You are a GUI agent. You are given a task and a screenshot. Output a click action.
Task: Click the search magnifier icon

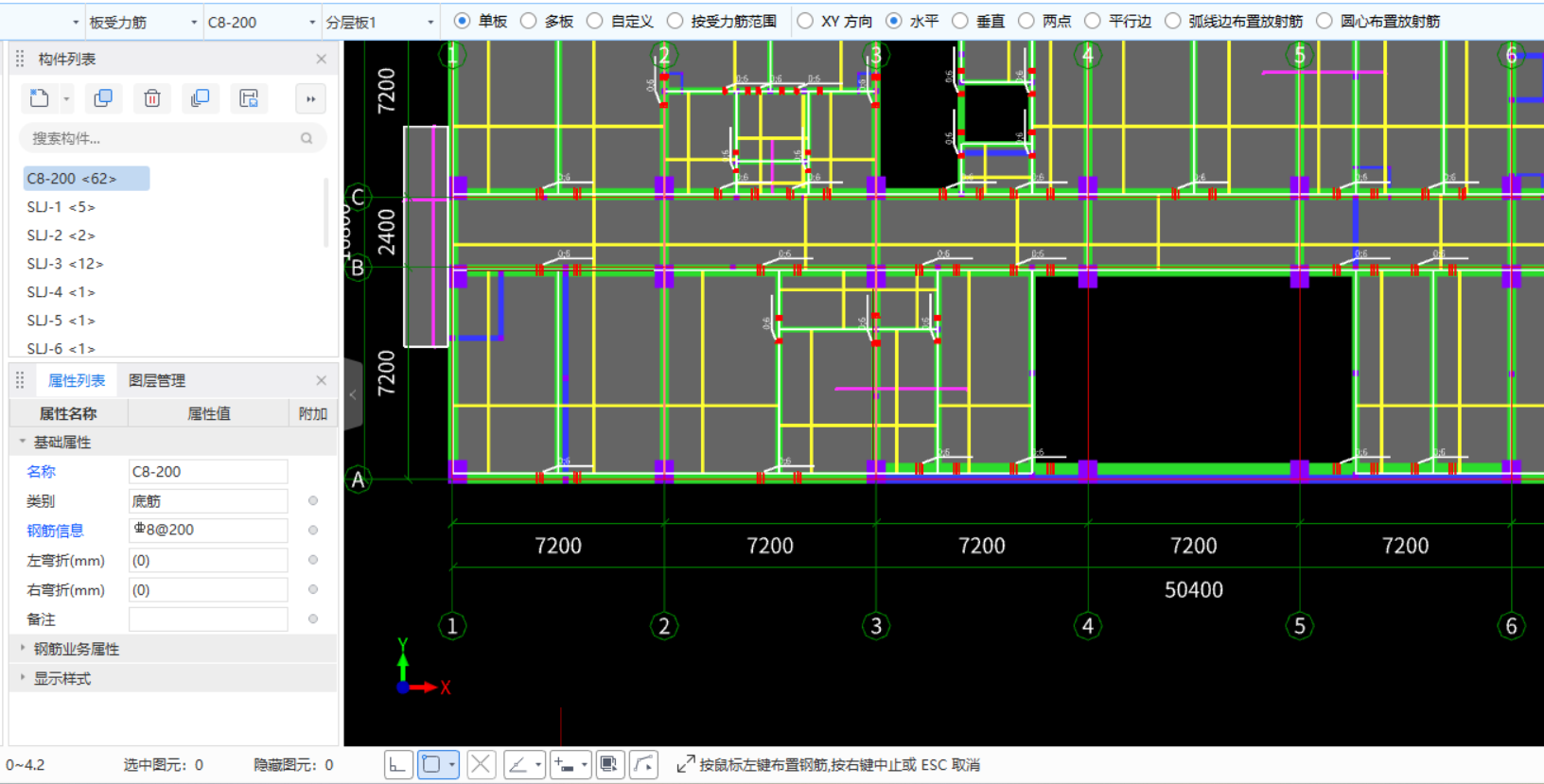click(307, 138)
